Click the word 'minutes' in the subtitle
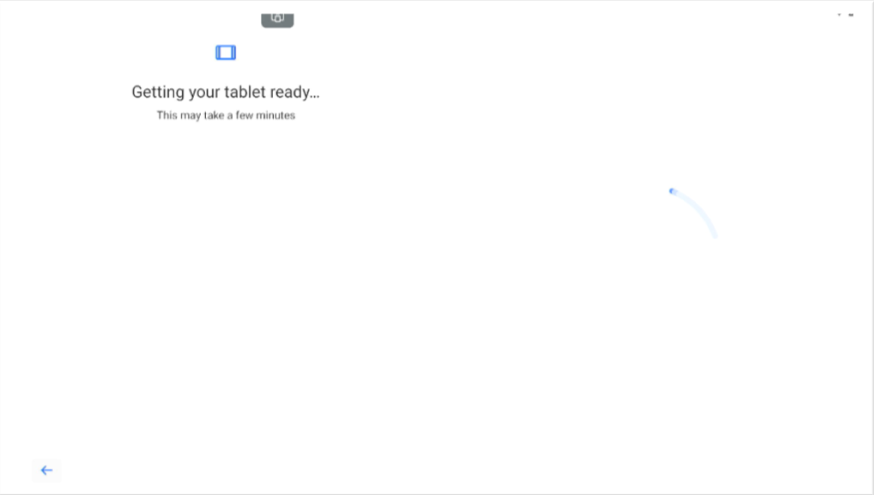 point(275,115)
